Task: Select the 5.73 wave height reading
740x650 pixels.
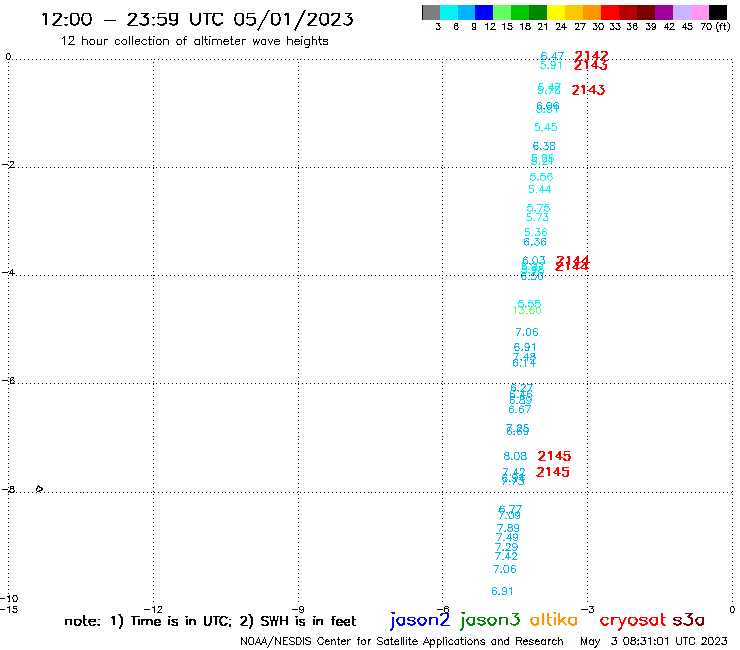Action: 538,217
